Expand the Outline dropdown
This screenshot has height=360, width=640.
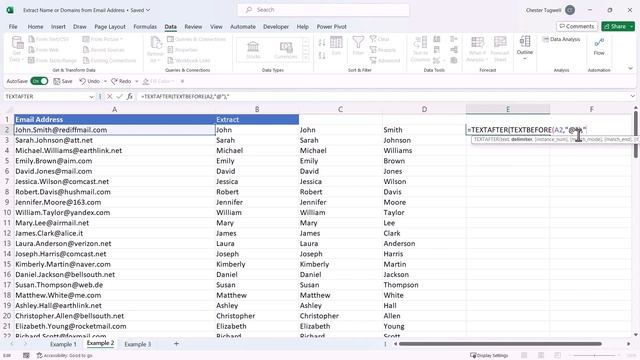(x=525, y=59)
